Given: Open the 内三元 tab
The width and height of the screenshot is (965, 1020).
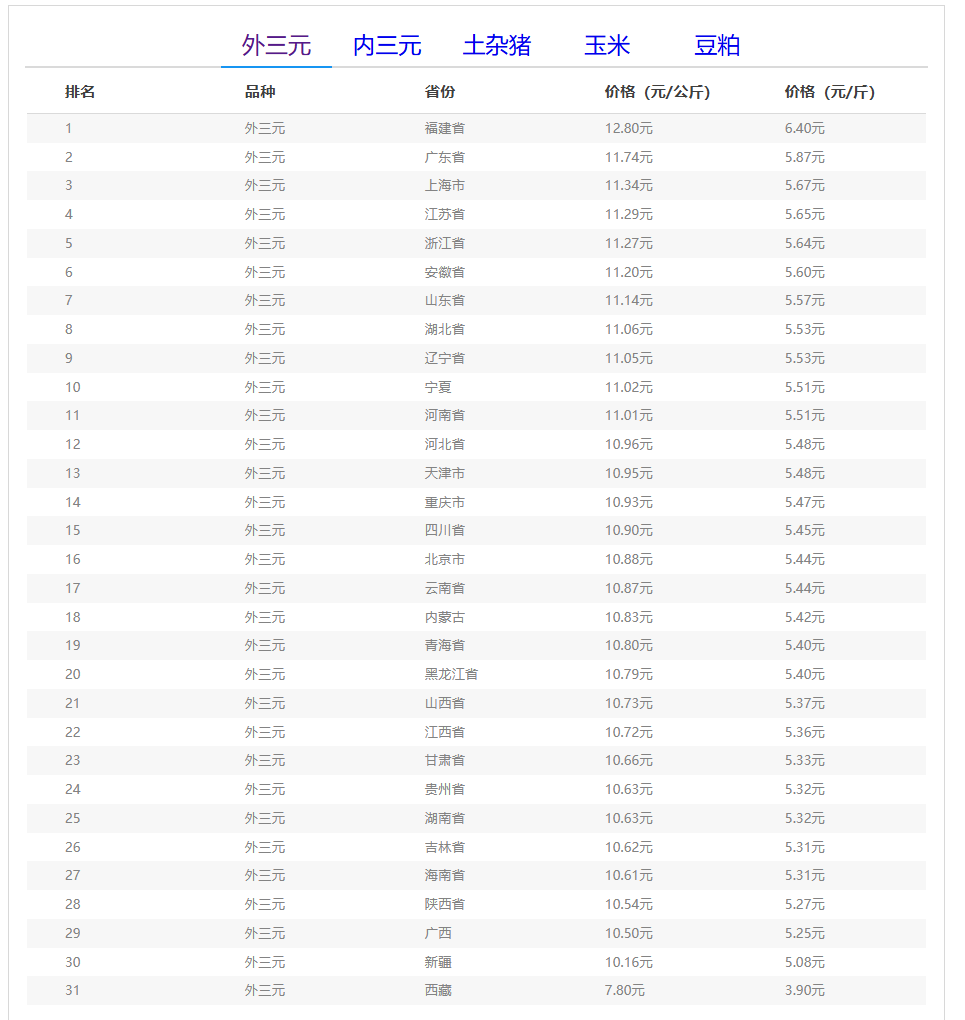Looking at the screenshot, I should [x=387, y=46].
